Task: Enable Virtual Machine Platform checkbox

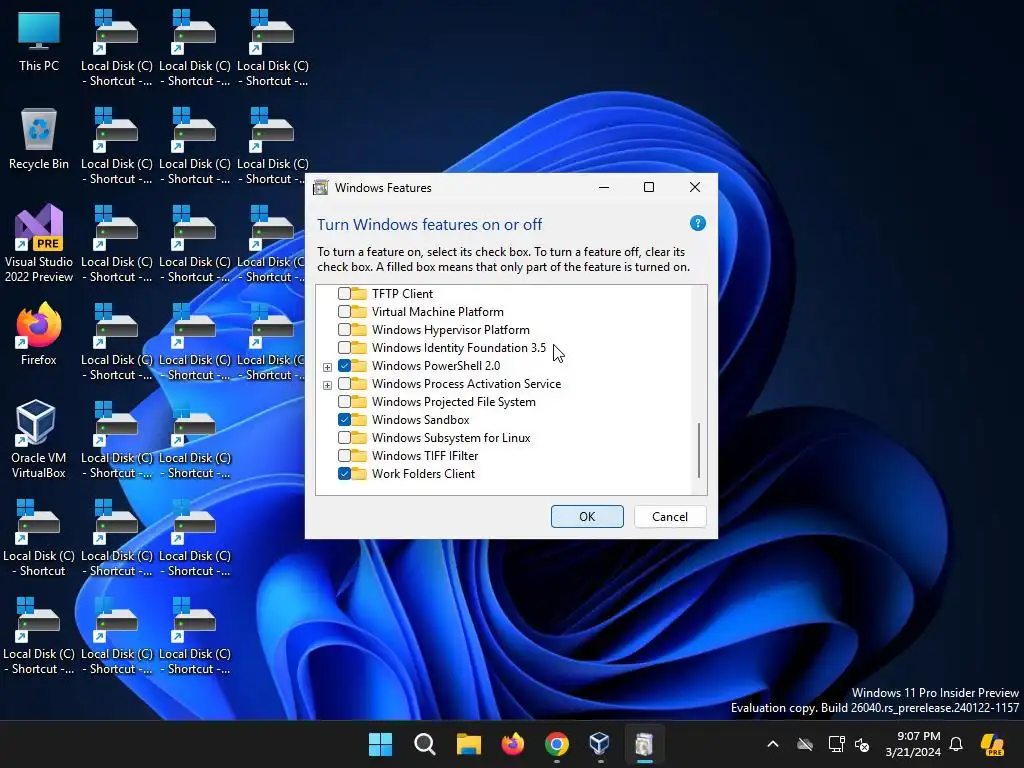Action: (x=344, y=312)
